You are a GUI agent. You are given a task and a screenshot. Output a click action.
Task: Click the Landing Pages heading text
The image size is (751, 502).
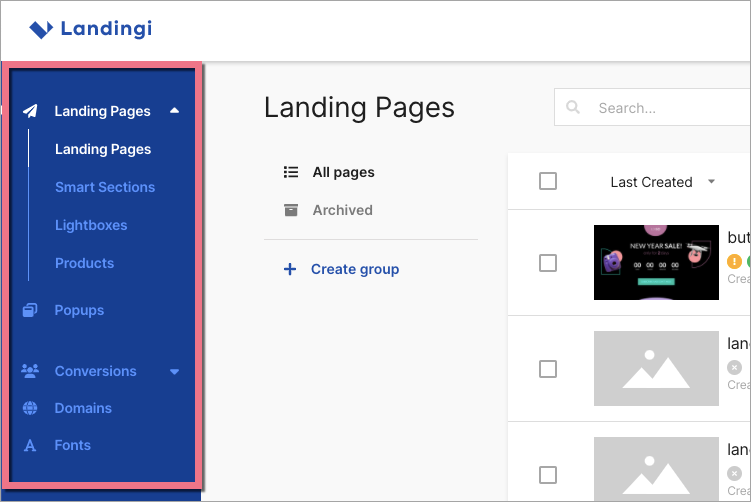(359, 108)
